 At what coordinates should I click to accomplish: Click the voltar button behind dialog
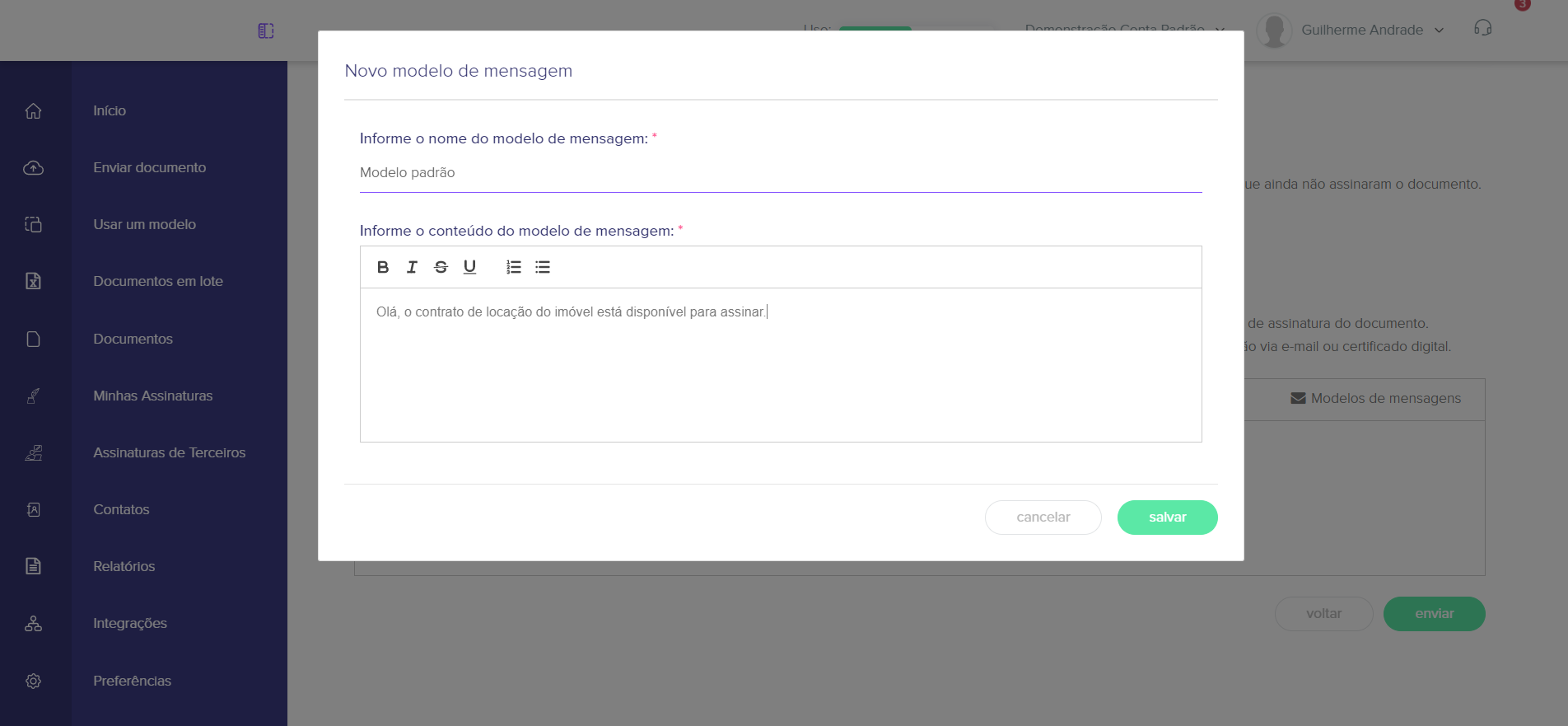[x=1323, y=614]
